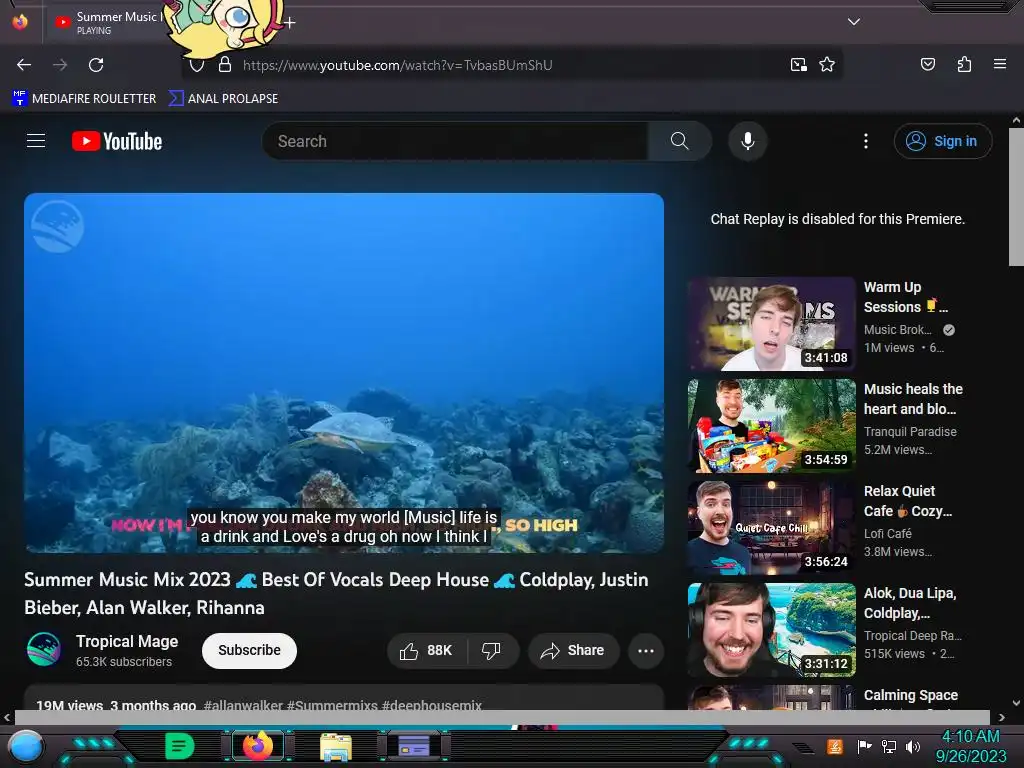
Task: Open the volume speaker tray icon
Action: pos(913,746)
